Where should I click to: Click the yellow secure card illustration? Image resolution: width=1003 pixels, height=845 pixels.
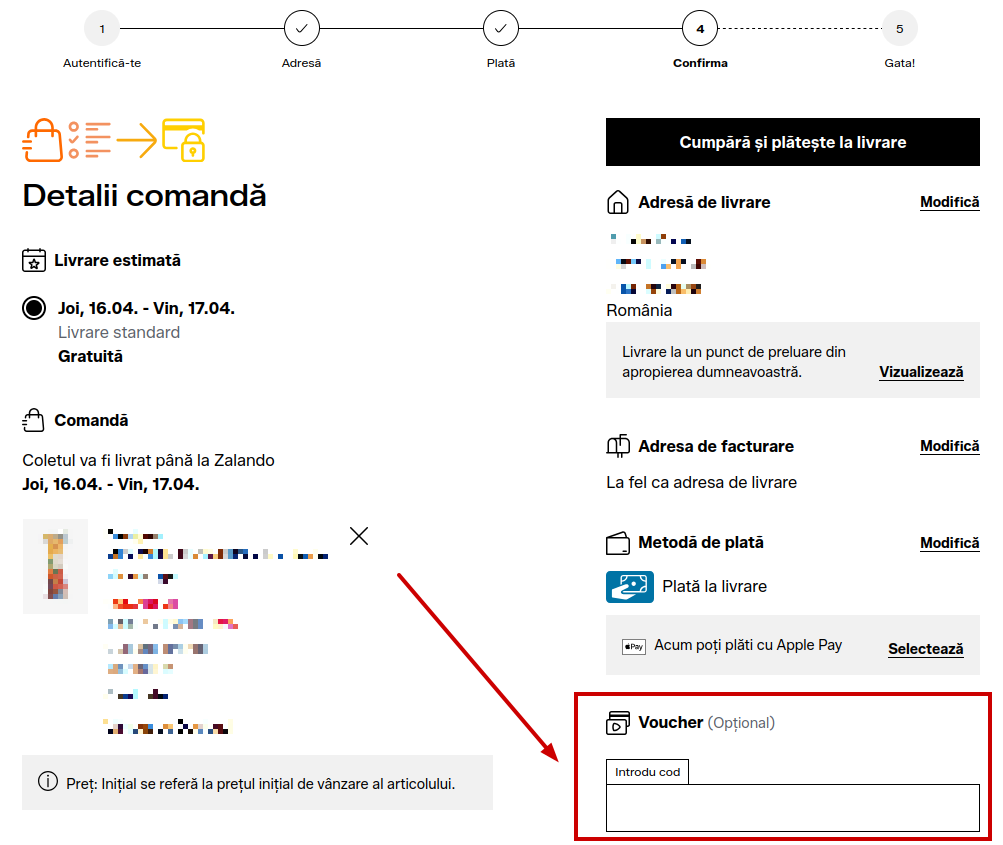(x=184, y=140)
